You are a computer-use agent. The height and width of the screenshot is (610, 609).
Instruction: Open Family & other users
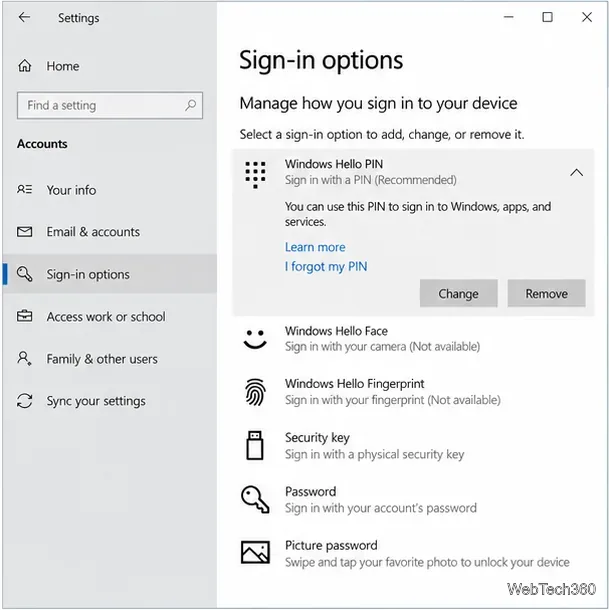[x=110, y=358]
